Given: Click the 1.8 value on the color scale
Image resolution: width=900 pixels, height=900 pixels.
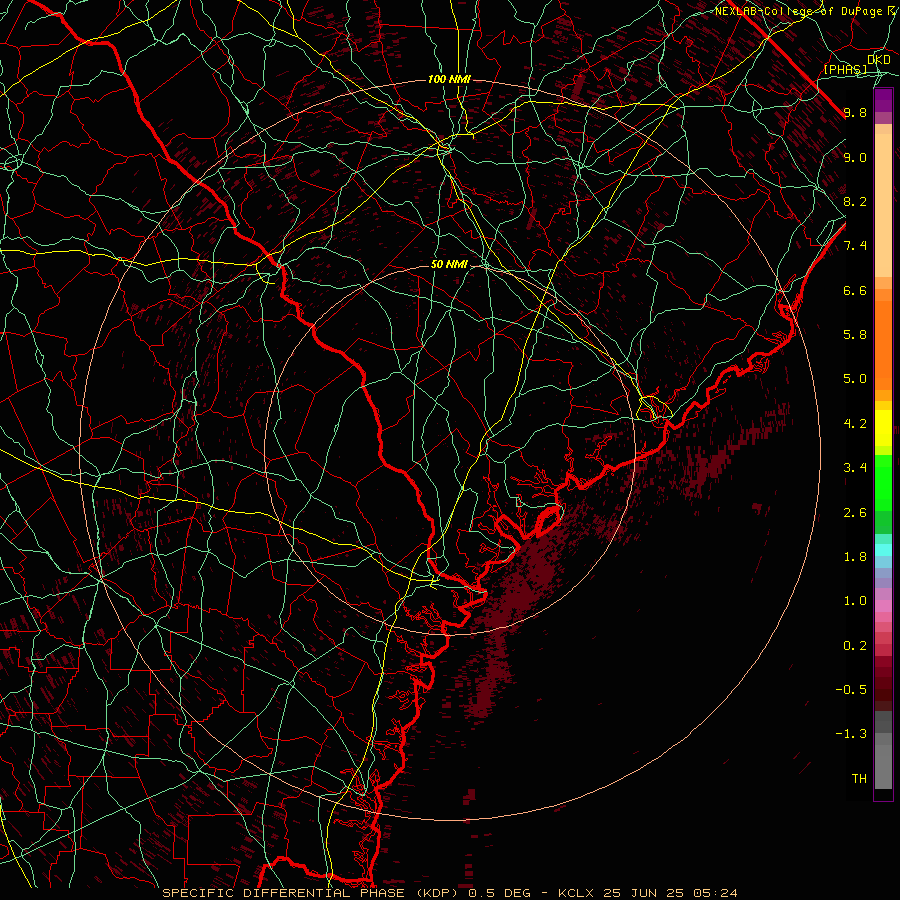Looking at the screenshot, I should [x=855, y=557].
